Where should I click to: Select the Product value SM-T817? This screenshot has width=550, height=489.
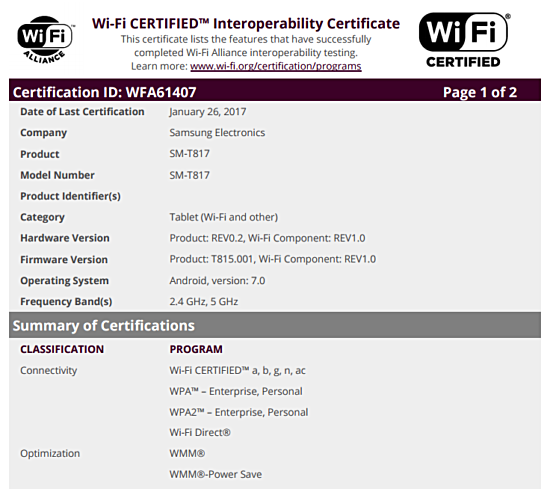tap(189, 154)
